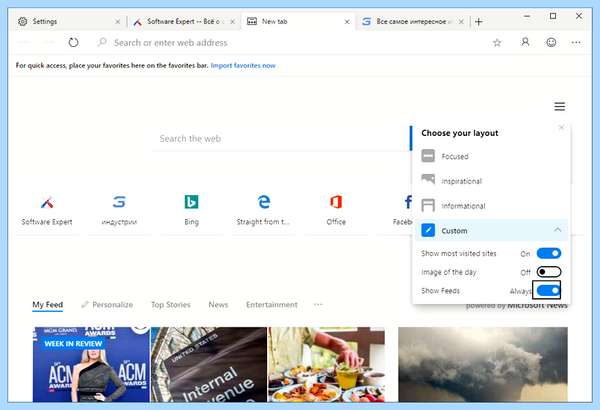Switch to the Software Expert tab
Image resolution: width=600 pixels, height=410 pixels.
tap(184, 21)
